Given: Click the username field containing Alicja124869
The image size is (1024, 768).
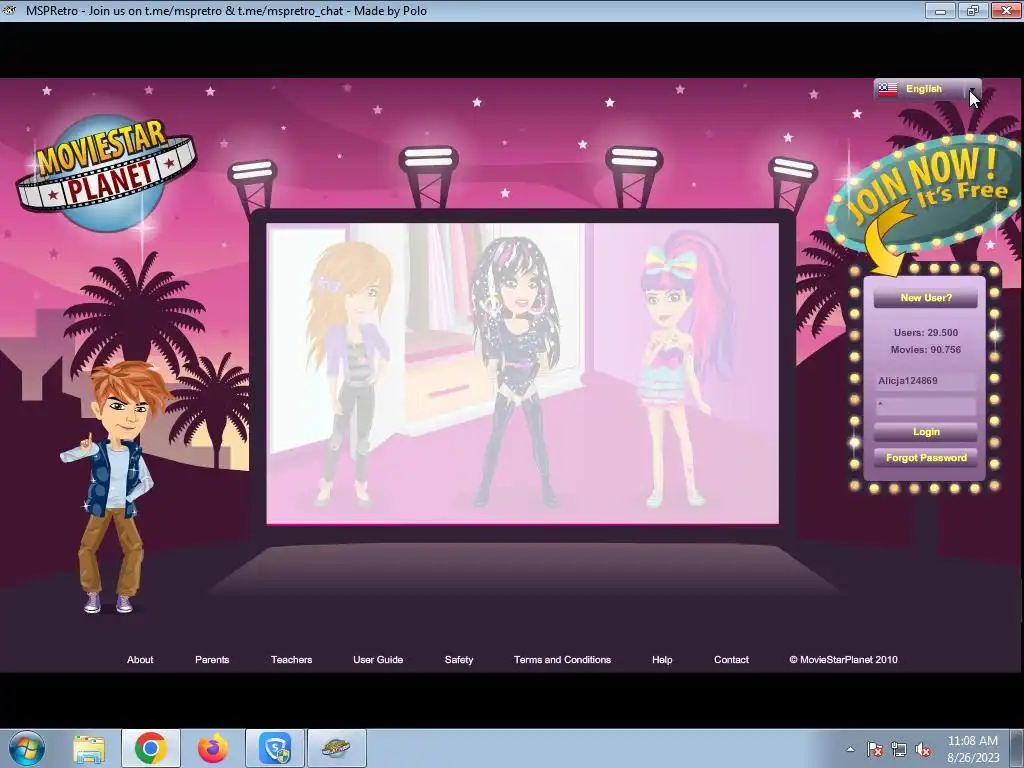Looking at the screenshot, I should pyautogui.click(x=925, y=381).
